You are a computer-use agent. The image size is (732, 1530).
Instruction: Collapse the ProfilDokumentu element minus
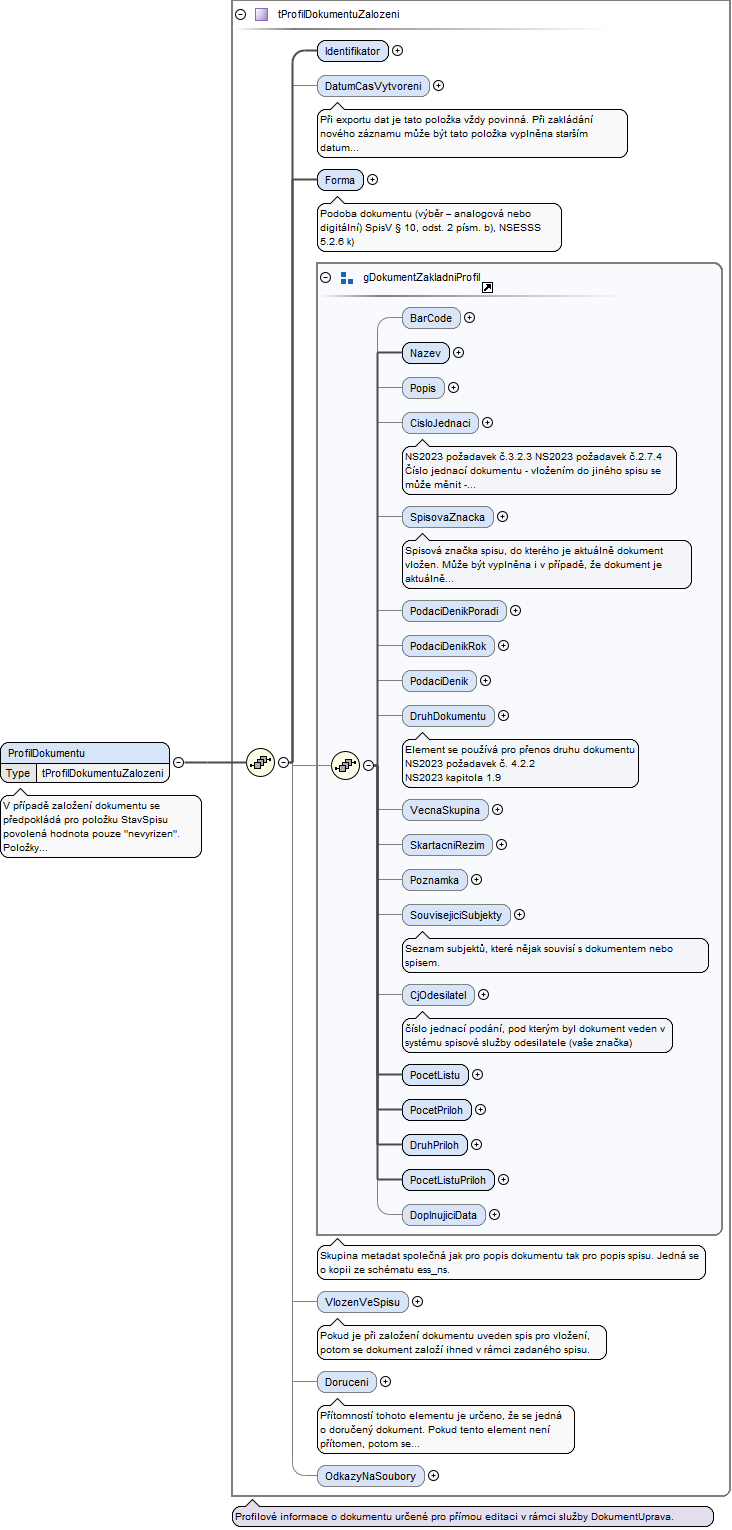click(178, 762)
